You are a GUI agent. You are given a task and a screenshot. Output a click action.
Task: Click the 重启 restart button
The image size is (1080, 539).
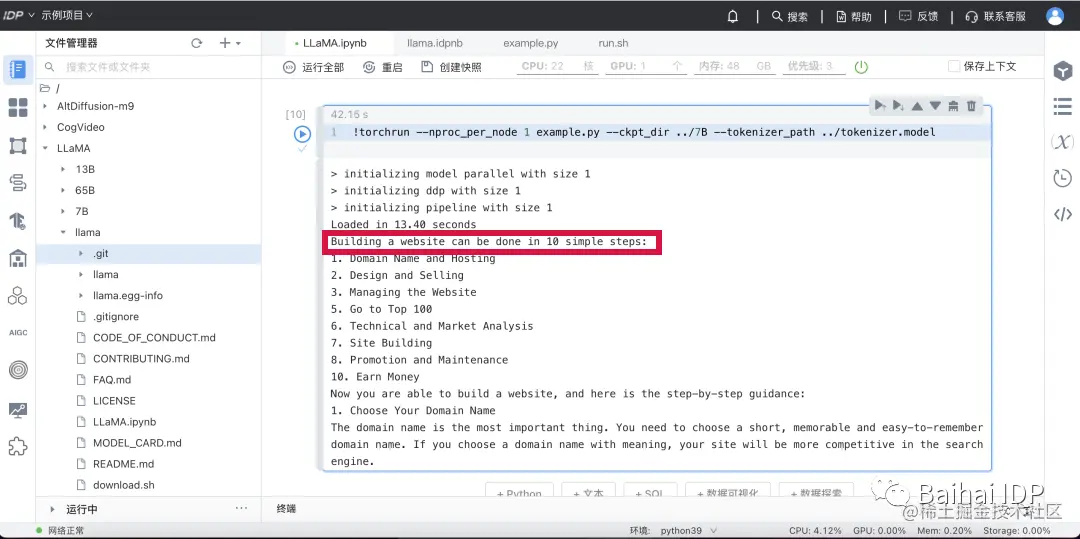383,67
